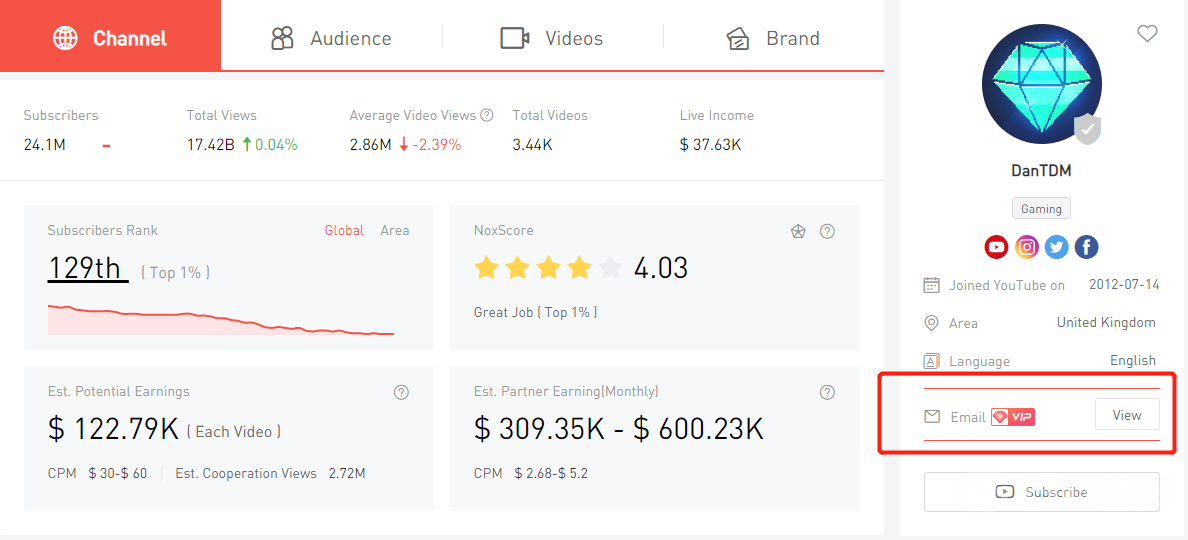1188x540 pixels.
Task: Click the Gaming category tag
Action: point(1041,209)
